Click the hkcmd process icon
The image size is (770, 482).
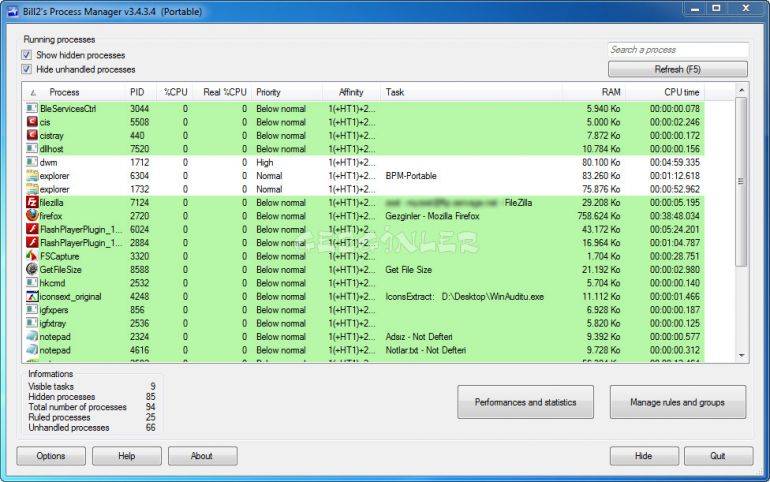[x=32, y=283]
